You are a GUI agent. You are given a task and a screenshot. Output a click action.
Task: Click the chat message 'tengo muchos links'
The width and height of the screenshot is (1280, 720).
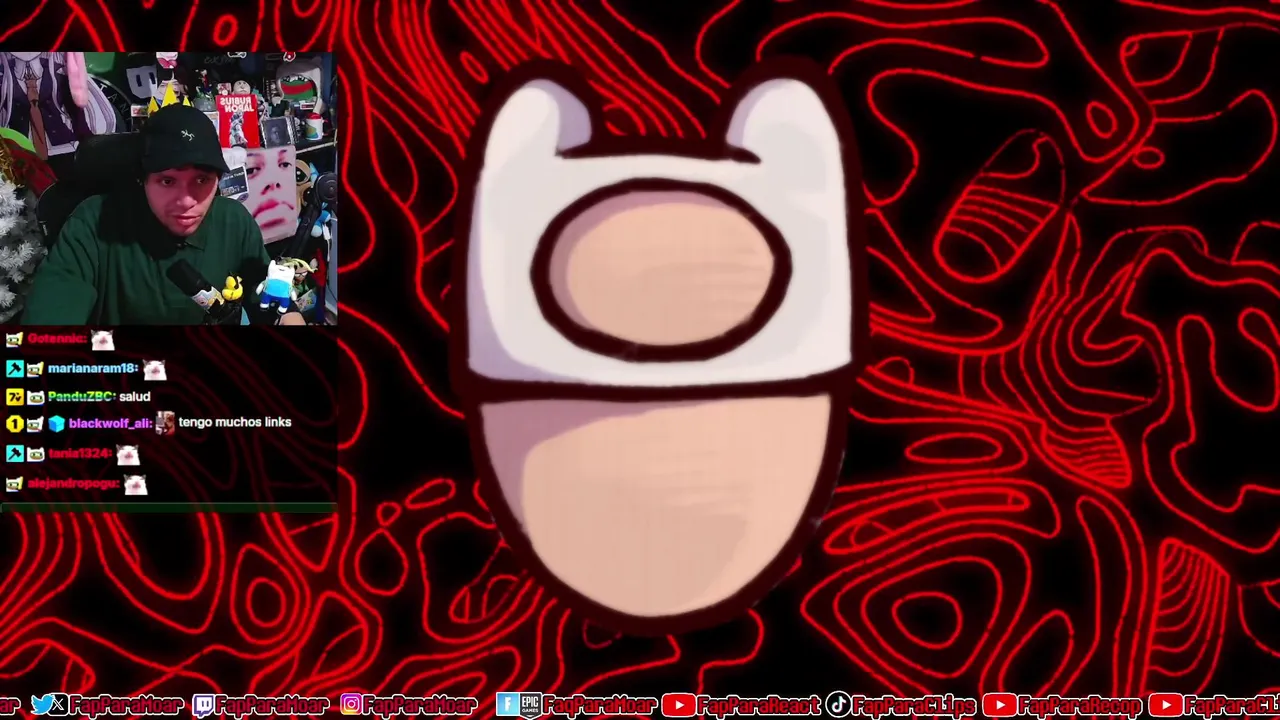(235, 422)
